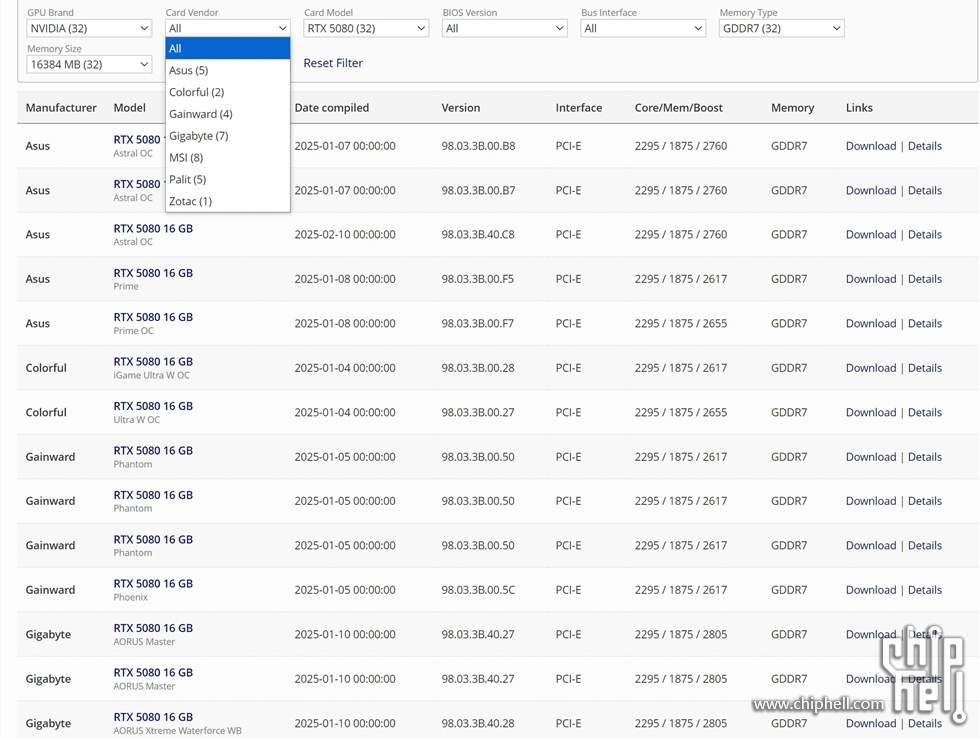Image resolution: width=980 pixels, height=739 pixels.
Task: Select Gainward (4) vendor option
Action: click(x=228, y=114)
